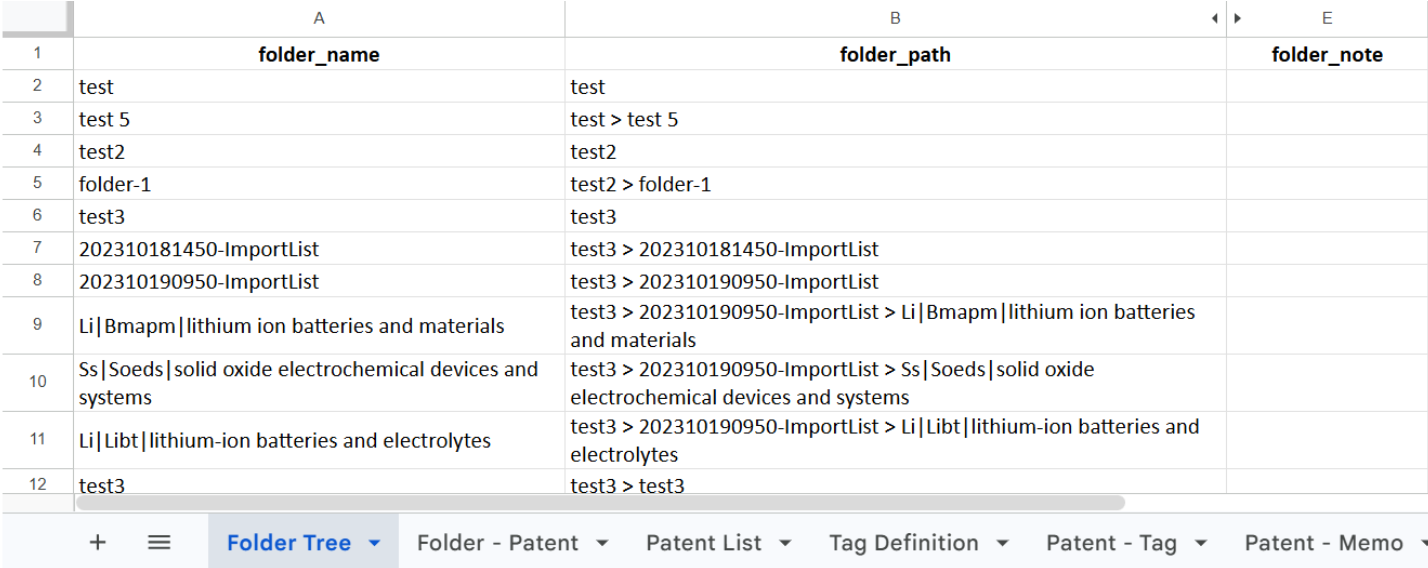The image size is (1428, 568).
Task: Open the Tag Definition tab dropdown arrow
Action: pyautogui.click(x=1002, y=543)
